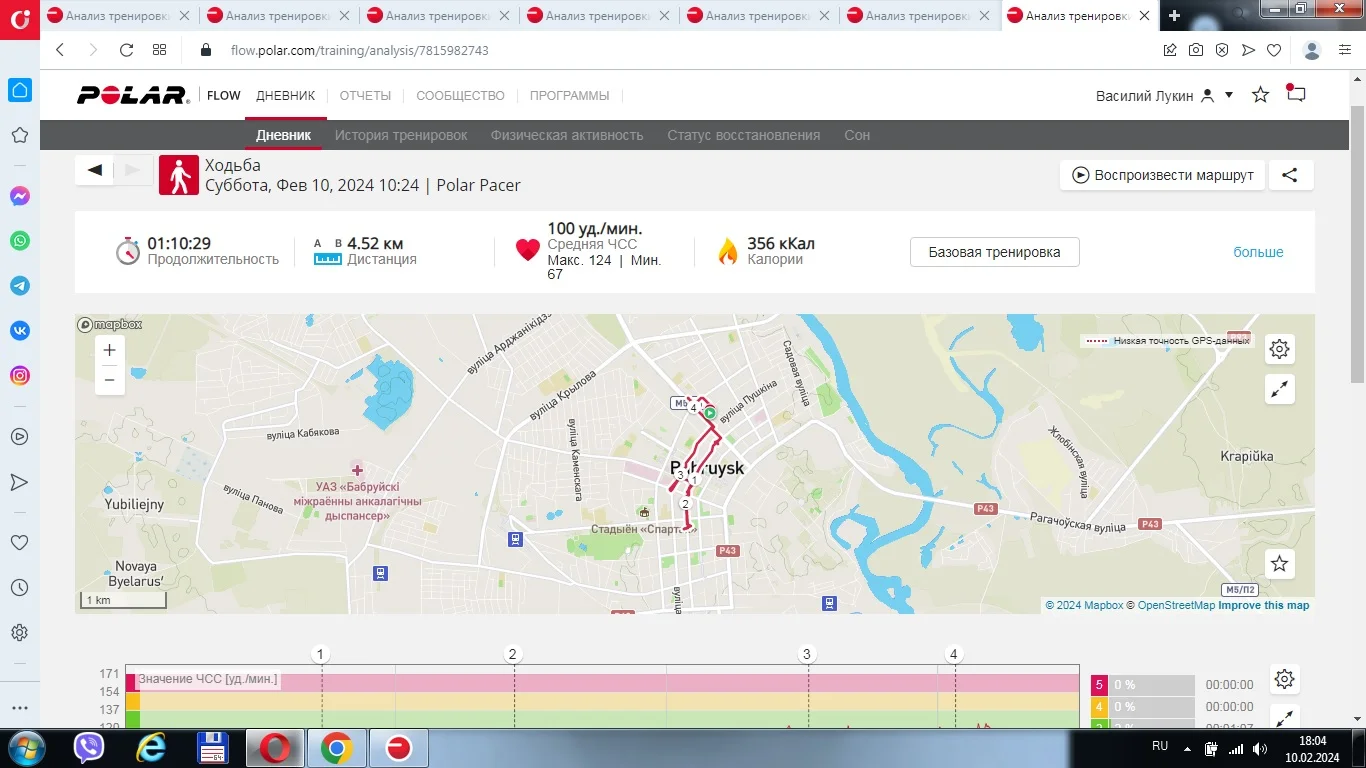
Task: Go back to the previous page in browser
Action: (60, 50)
